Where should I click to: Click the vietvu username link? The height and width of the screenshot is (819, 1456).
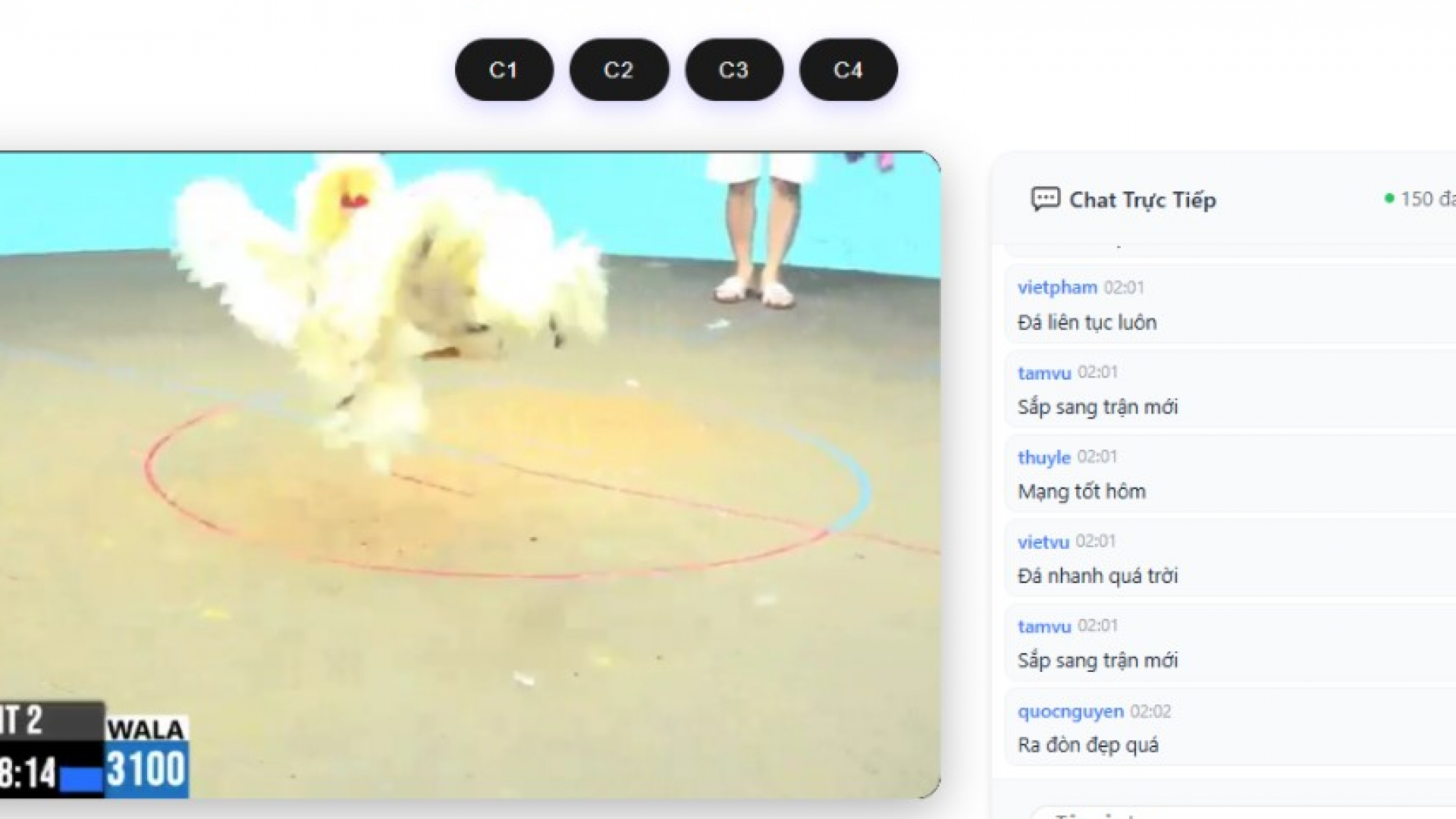pyautogui.click(x=1043, y=541)
